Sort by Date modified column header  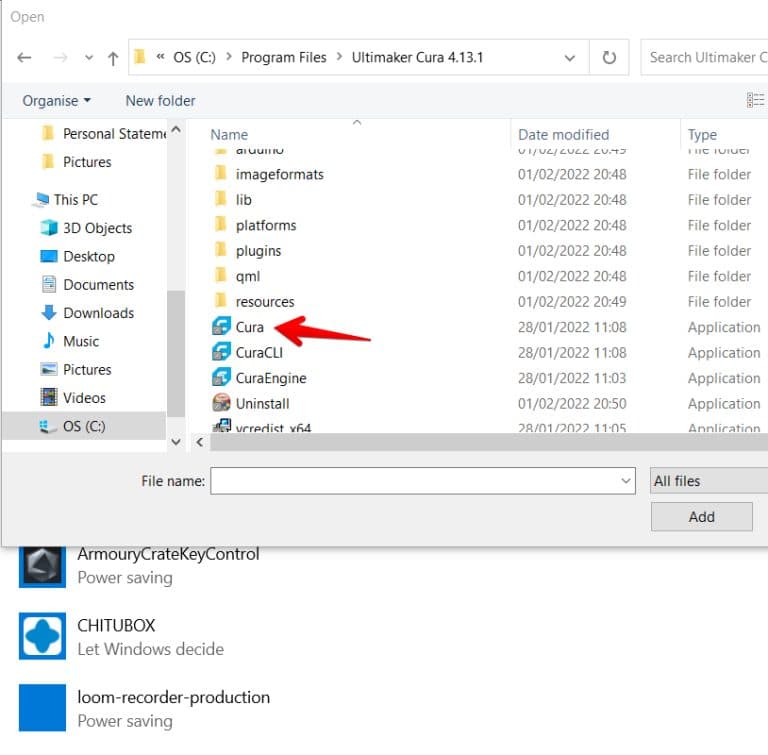(x=563, y=135)
